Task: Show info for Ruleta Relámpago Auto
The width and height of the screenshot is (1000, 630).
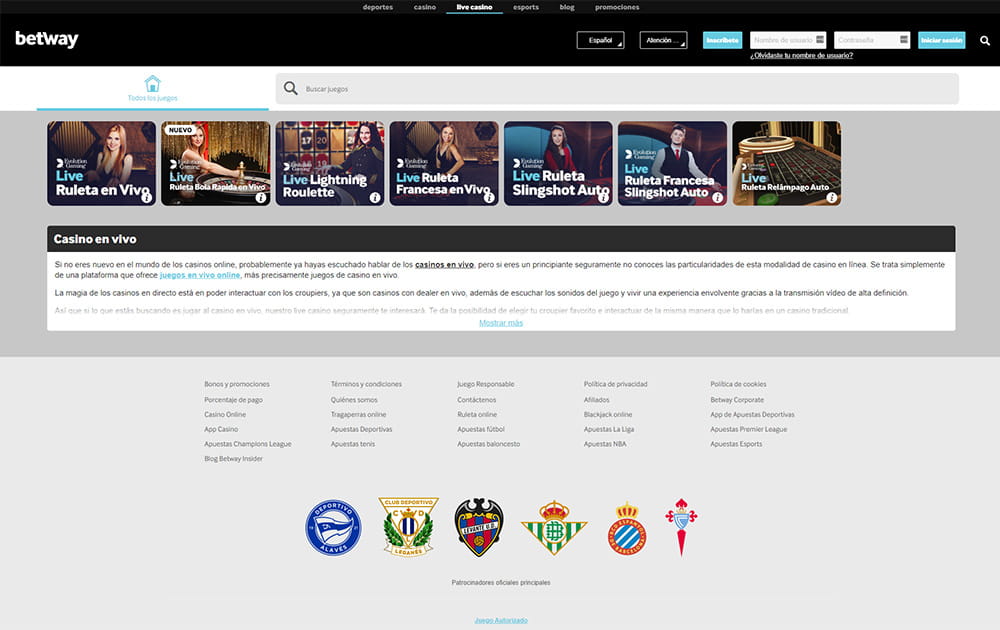Action: [x=832, y=198]
